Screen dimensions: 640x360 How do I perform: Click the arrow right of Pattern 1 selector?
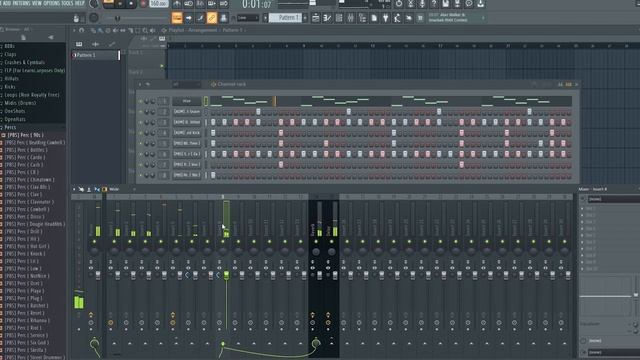(305, 18)
